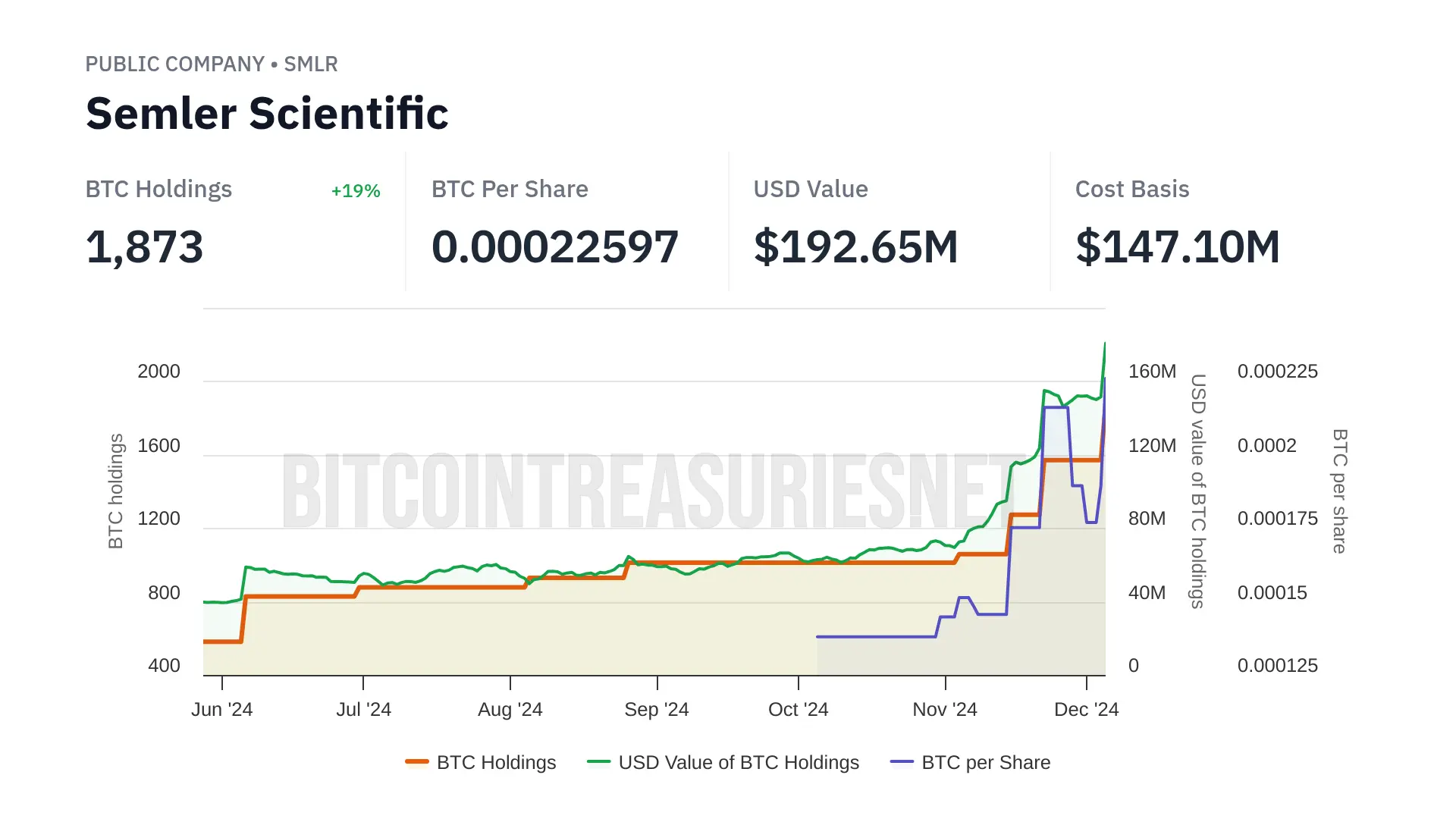Viewport: 1456px width, 819px height.
Task: Click the Semler Scientific heading
Action: point(267,114)
